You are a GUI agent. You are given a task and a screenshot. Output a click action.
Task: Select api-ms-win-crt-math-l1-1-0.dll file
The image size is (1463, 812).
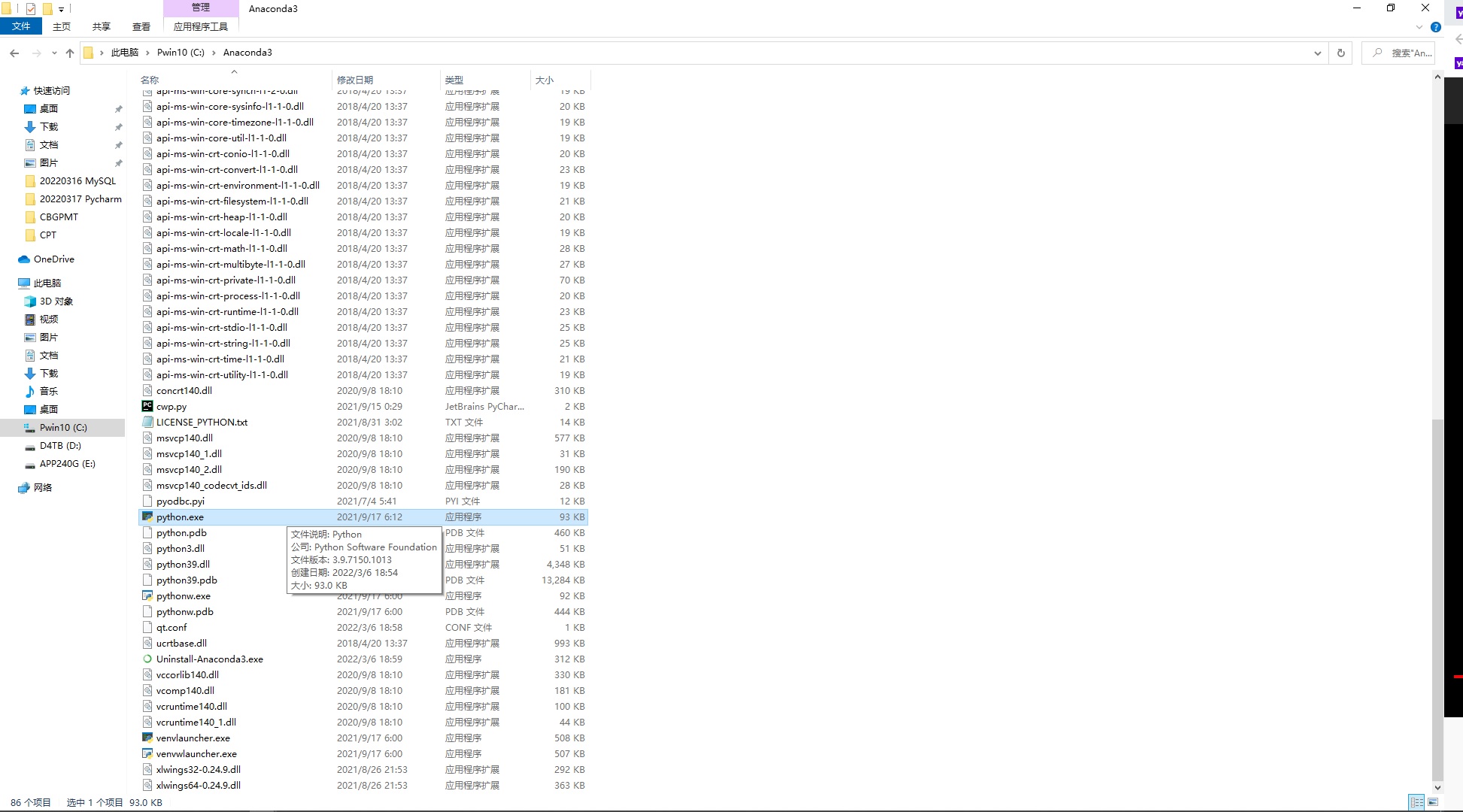tap(222, 248)
